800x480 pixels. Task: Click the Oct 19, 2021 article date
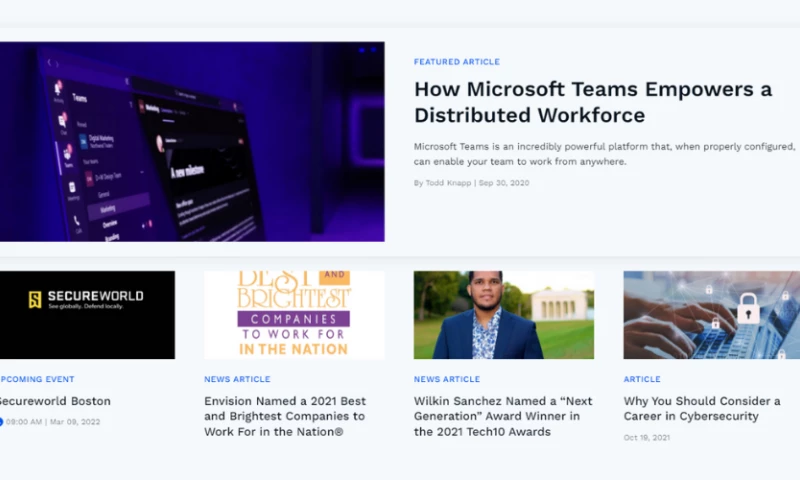pos(647,438)
